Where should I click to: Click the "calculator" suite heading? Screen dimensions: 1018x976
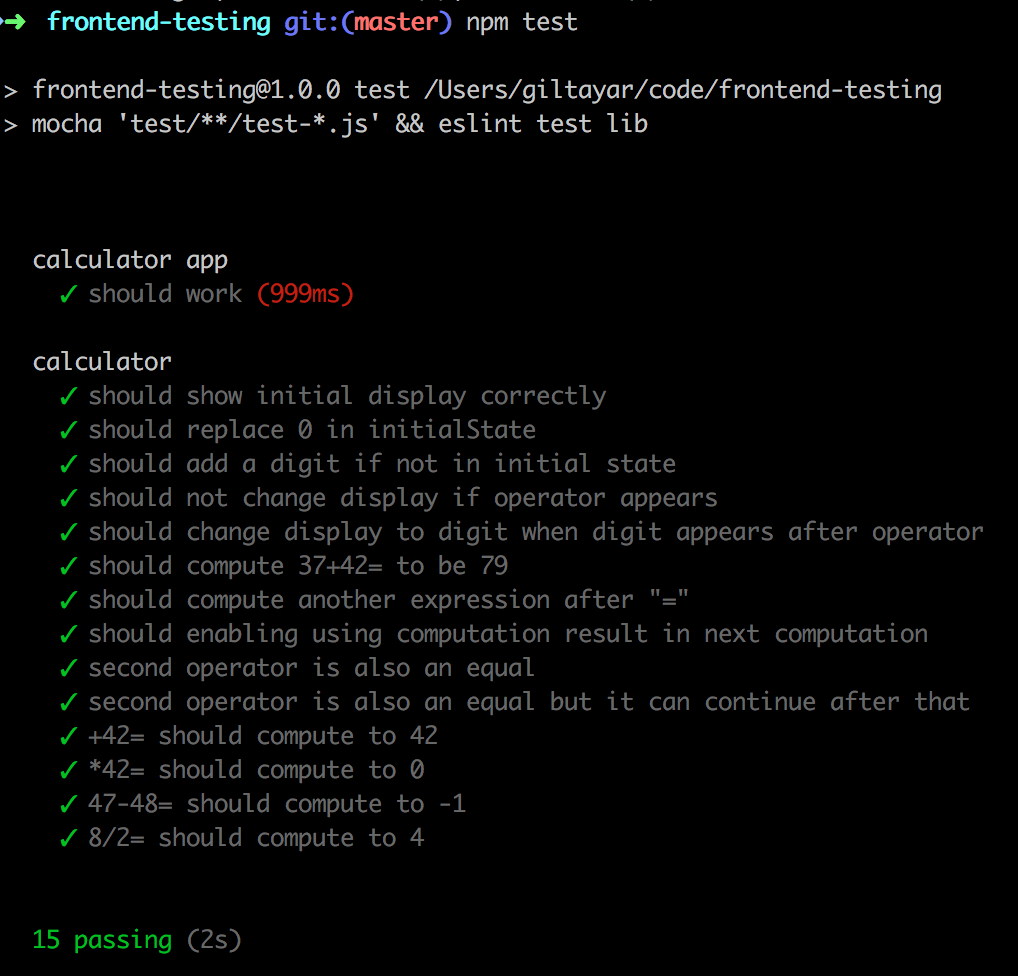click(102, 362)
